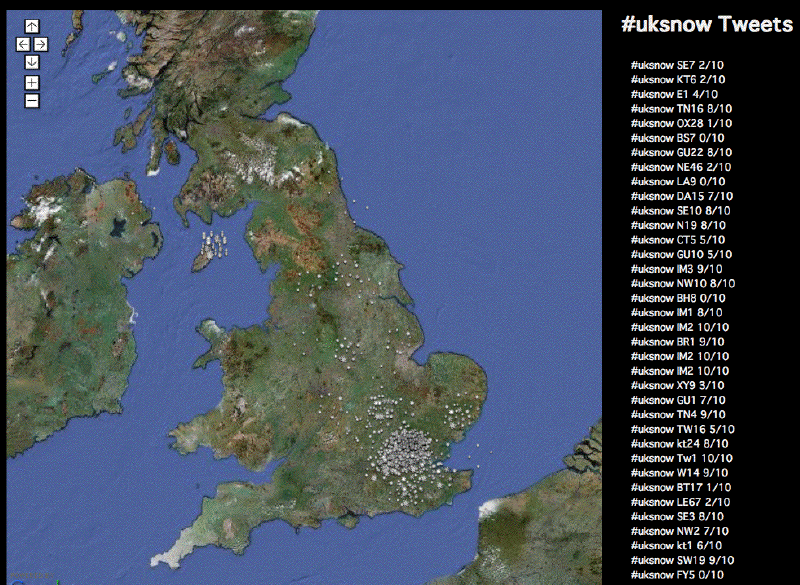Select tweet '#uksnow BR1 9/10'
The image size is (800, 585).
tap(678, 342)
